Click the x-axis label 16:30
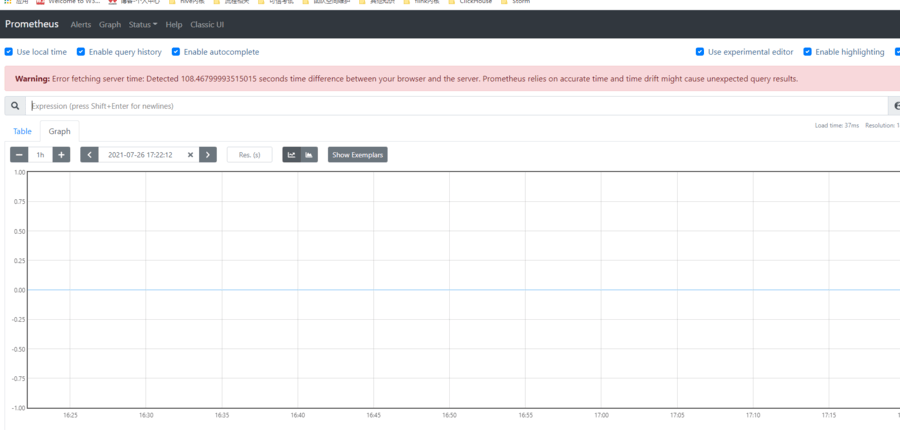This screenshot has width=900, height=430. point(146,414)
